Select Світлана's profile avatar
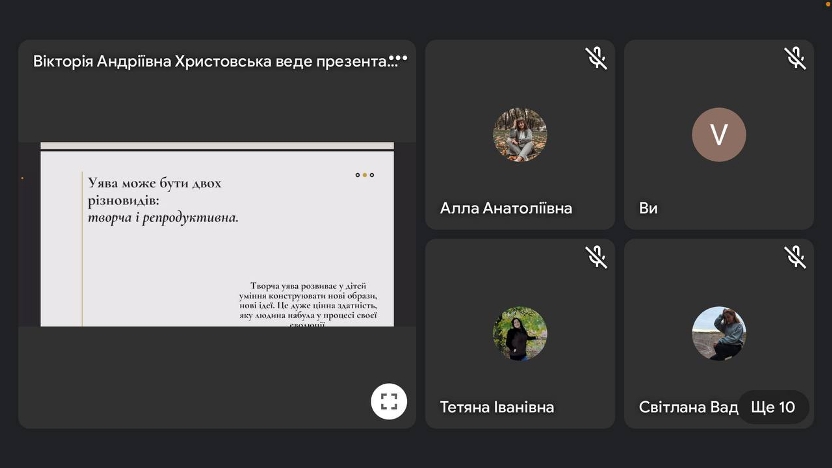Image resolution: width=832 pixels, height=468 pixels. (719, 333)
